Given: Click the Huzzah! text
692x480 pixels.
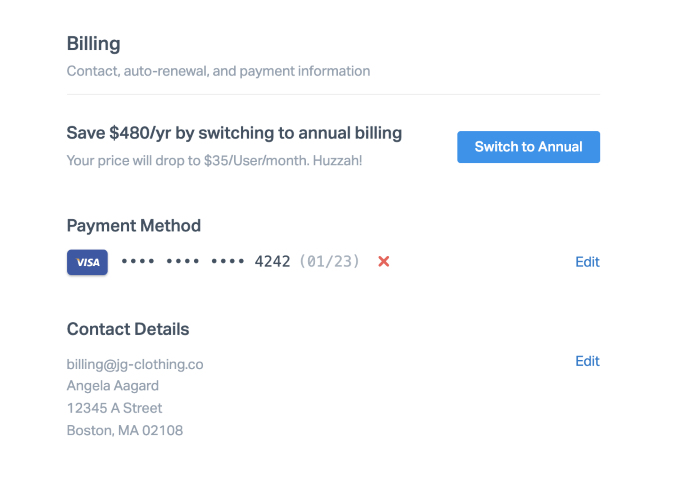Looking at the screenshot, I should click(x=337, y=160).
